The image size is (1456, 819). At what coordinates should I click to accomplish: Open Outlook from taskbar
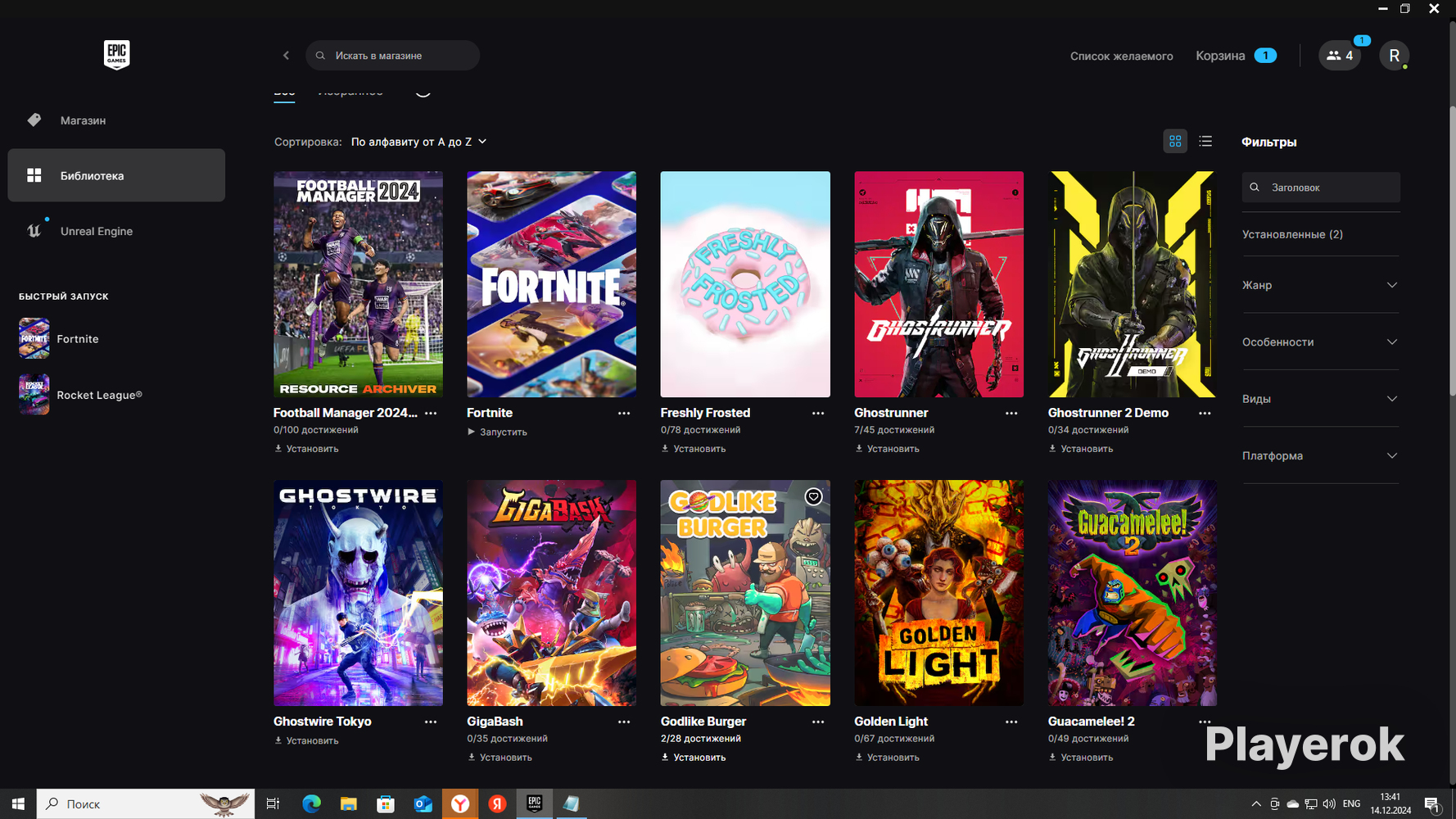423,804
